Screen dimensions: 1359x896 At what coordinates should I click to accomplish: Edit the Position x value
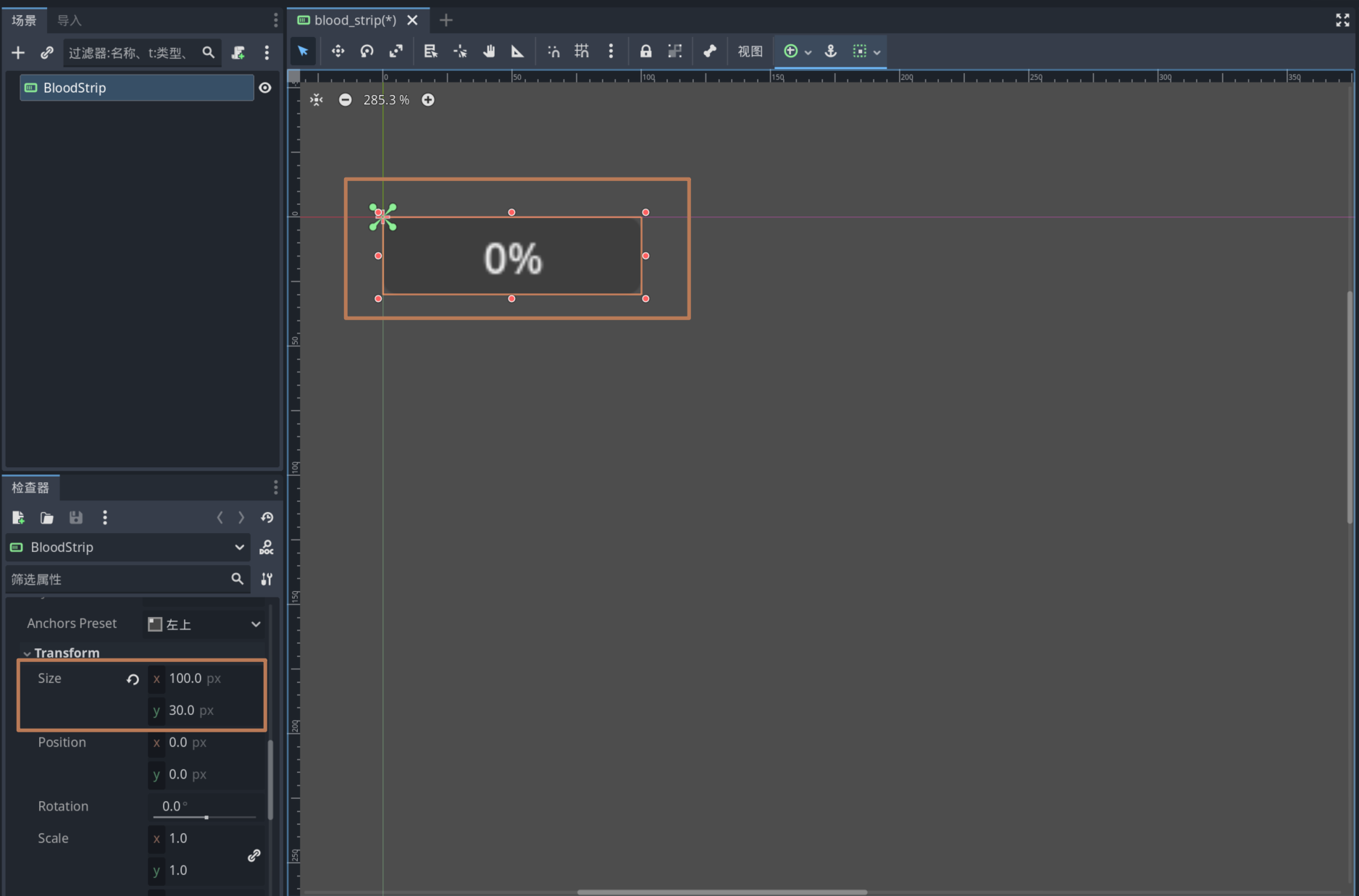(x=206, y=742)
